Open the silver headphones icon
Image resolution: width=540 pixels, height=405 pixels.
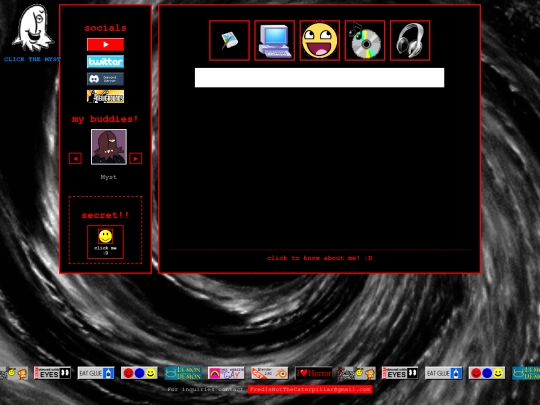410,41
